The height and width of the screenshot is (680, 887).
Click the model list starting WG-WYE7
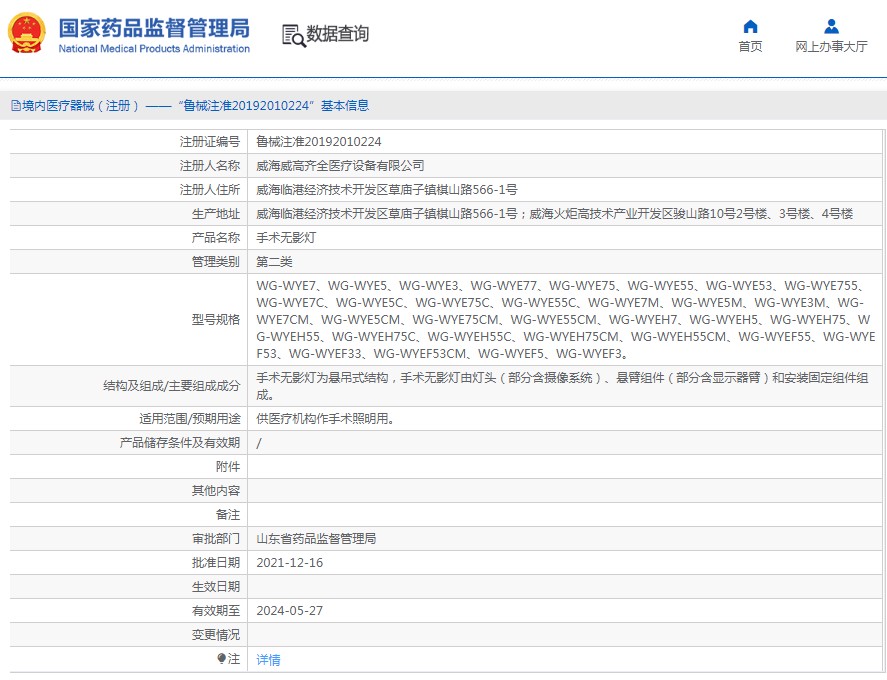(x=565, y=320)
